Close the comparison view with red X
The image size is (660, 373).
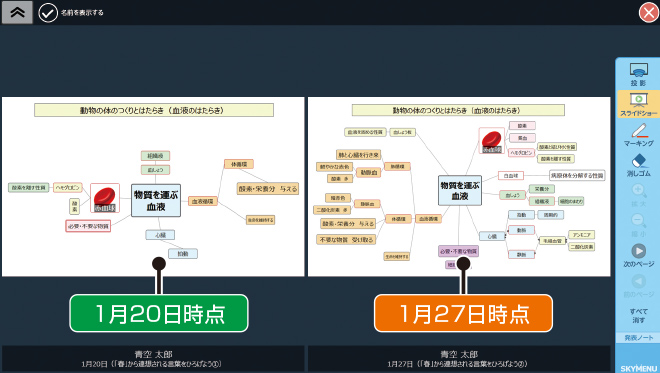click(x=649, y=12)
